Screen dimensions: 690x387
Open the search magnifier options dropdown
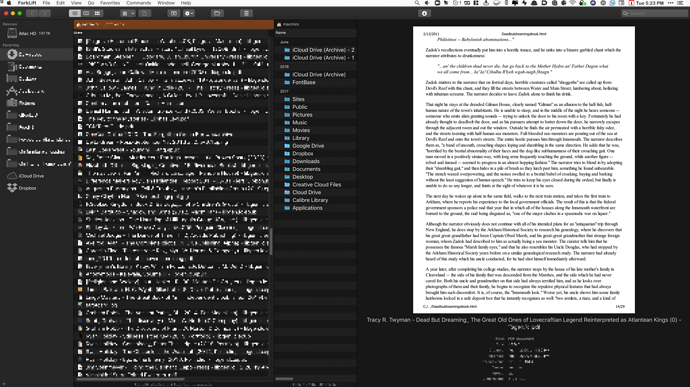[626, 13]
